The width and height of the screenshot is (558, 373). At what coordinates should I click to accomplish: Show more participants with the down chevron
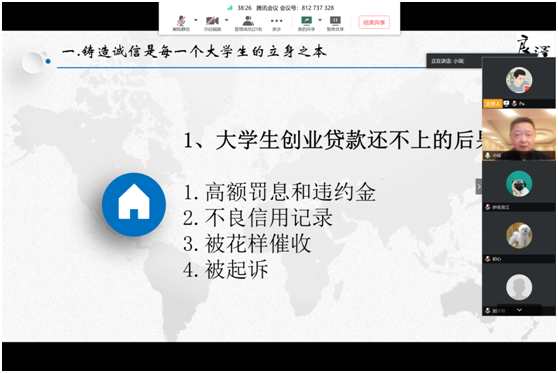pos(519,310)
